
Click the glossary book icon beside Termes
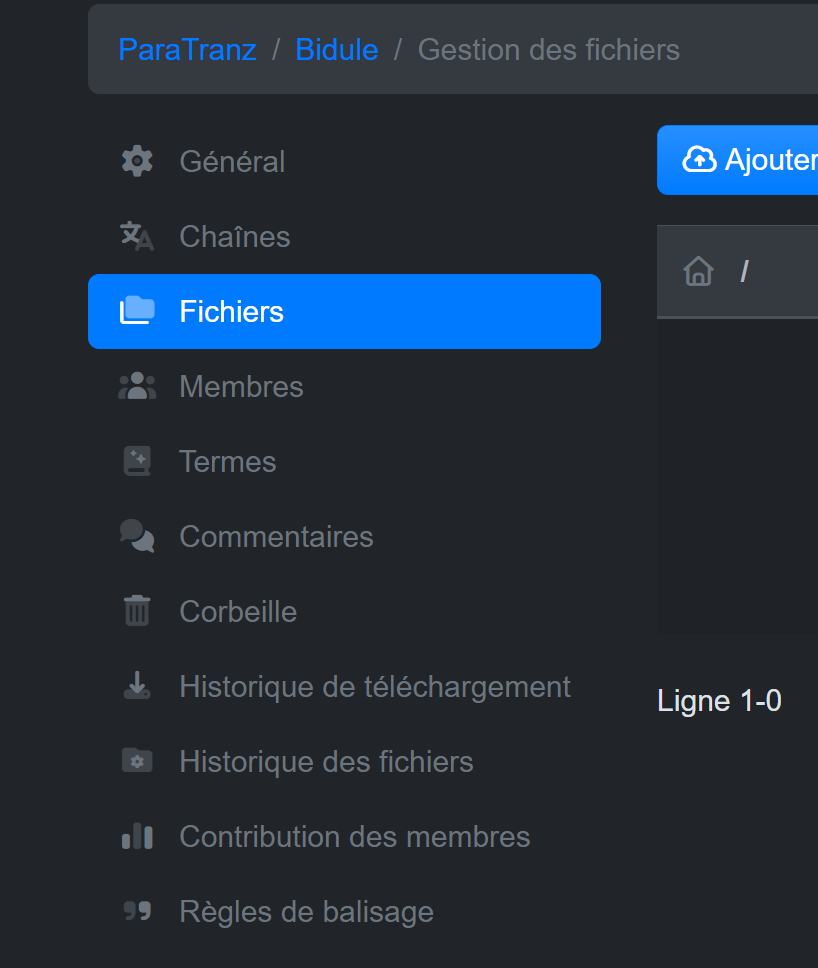[x=137, y=461]
